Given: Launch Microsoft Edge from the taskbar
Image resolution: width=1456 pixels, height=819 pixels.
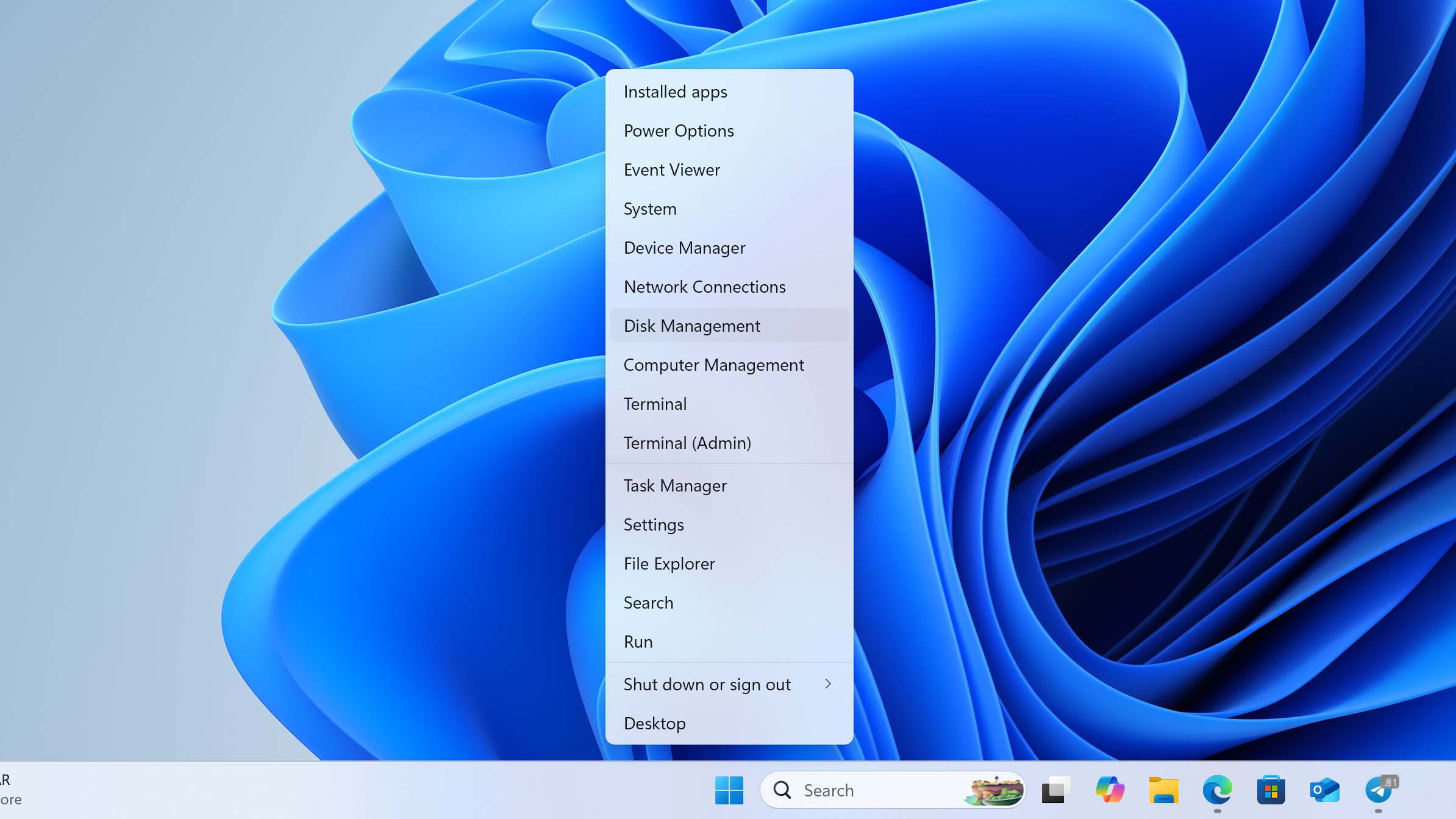Looking at the screenshot, I should 1216,790.
